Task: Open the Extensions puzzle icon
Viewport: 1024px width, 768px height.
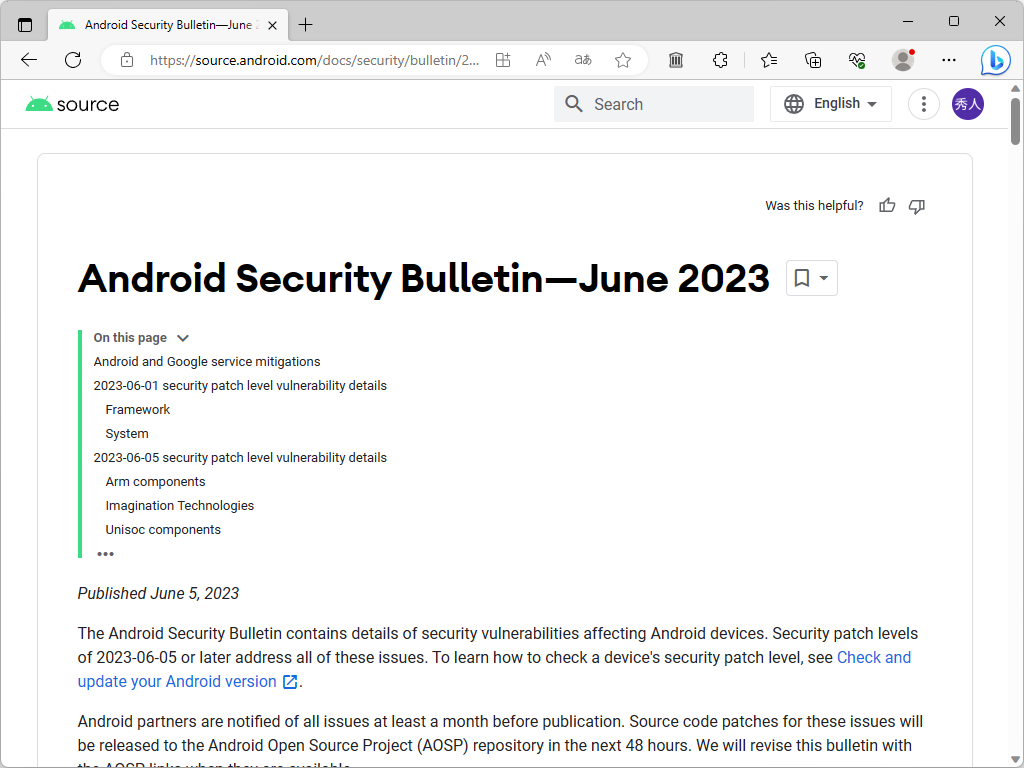Action: (720, 60)
